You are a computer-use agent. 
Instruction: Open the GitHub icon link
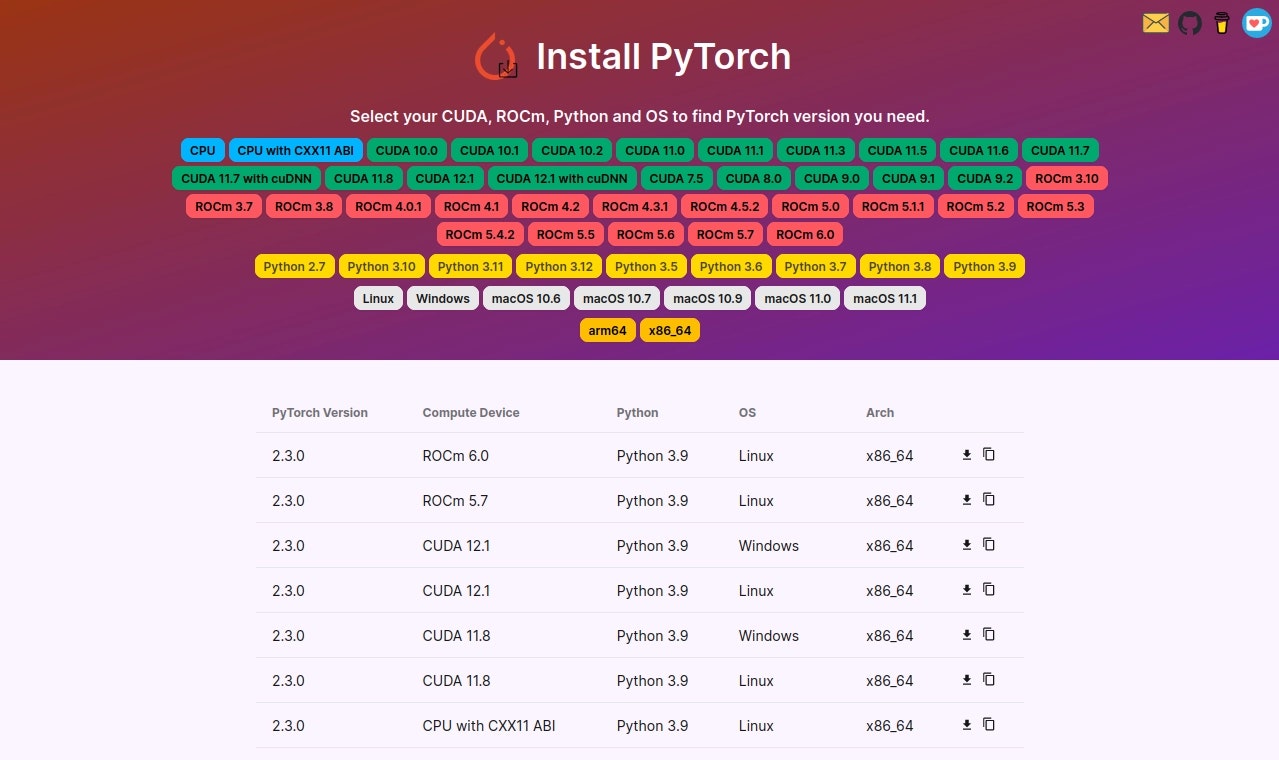click(x=1189, y=23)
